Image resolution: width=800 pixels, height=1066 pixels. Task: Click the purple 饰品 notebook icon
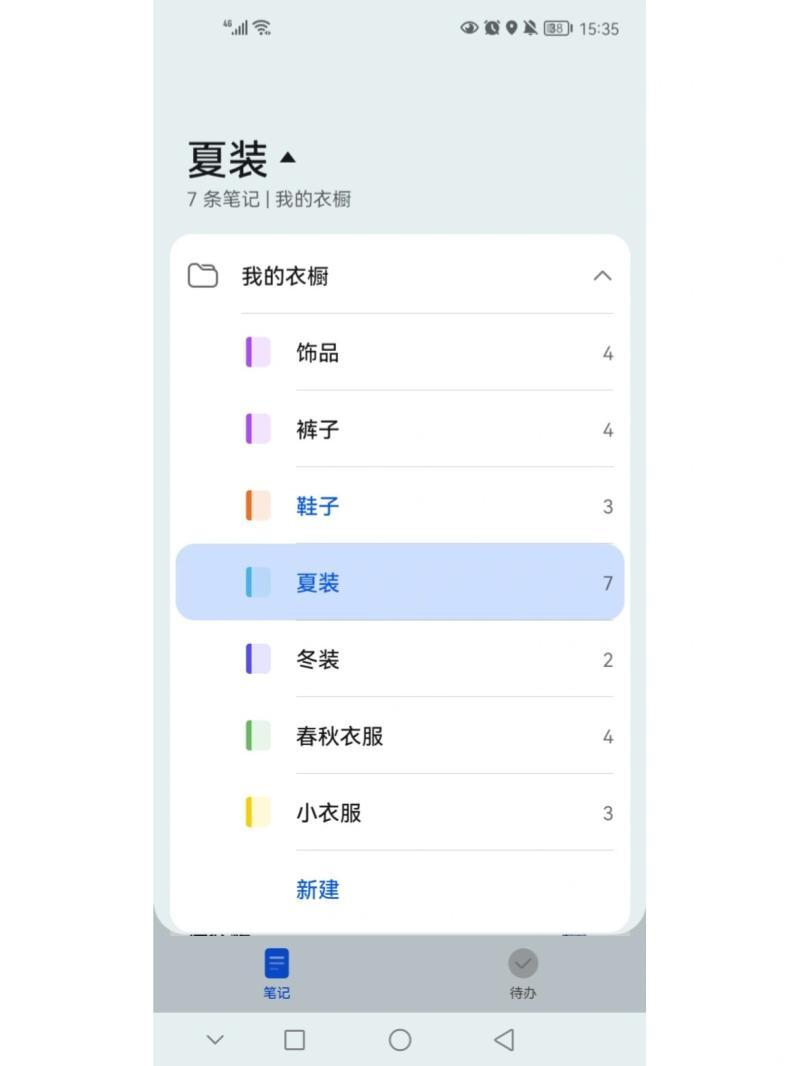point(258,353)
